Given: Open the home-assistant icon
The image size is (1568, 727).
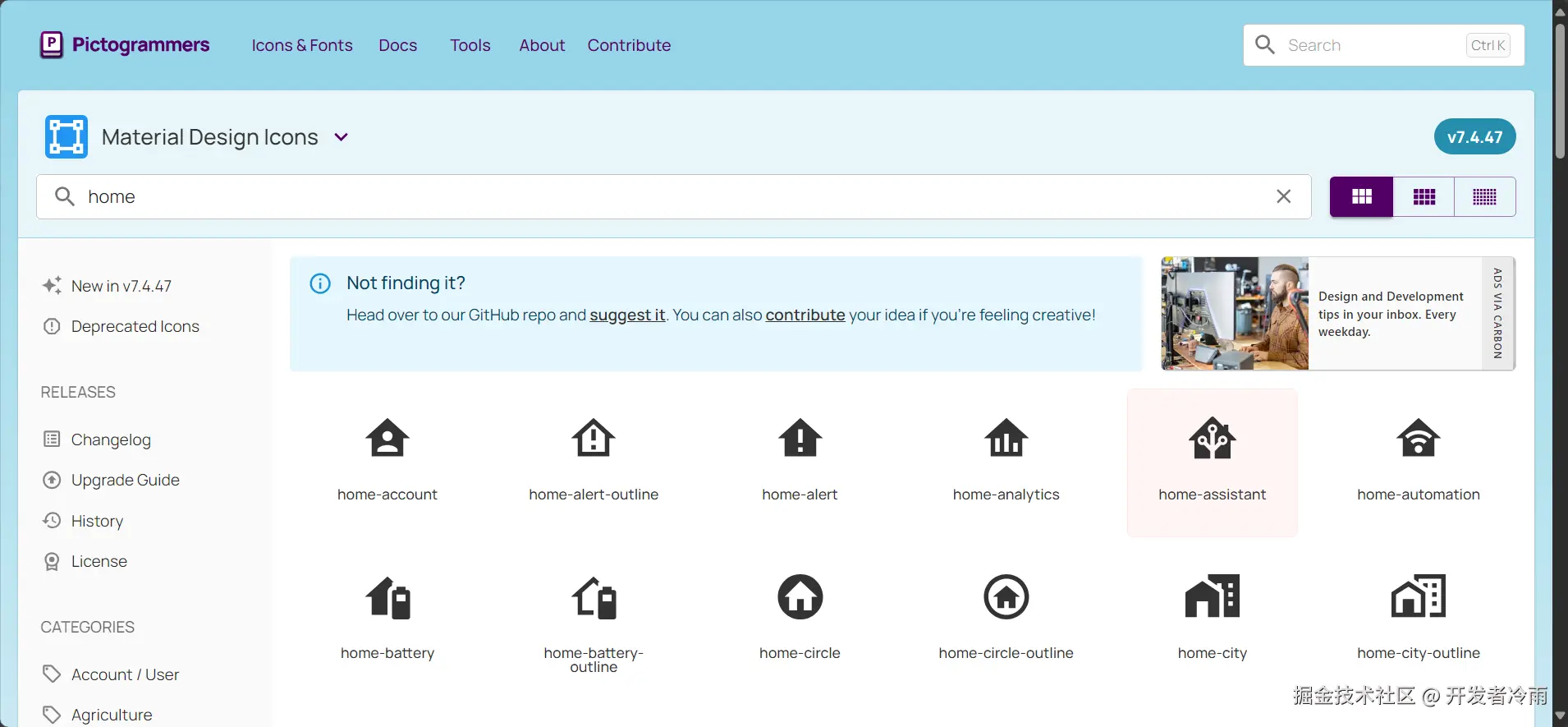Looking at the screenshot, I should [1213, 438].
